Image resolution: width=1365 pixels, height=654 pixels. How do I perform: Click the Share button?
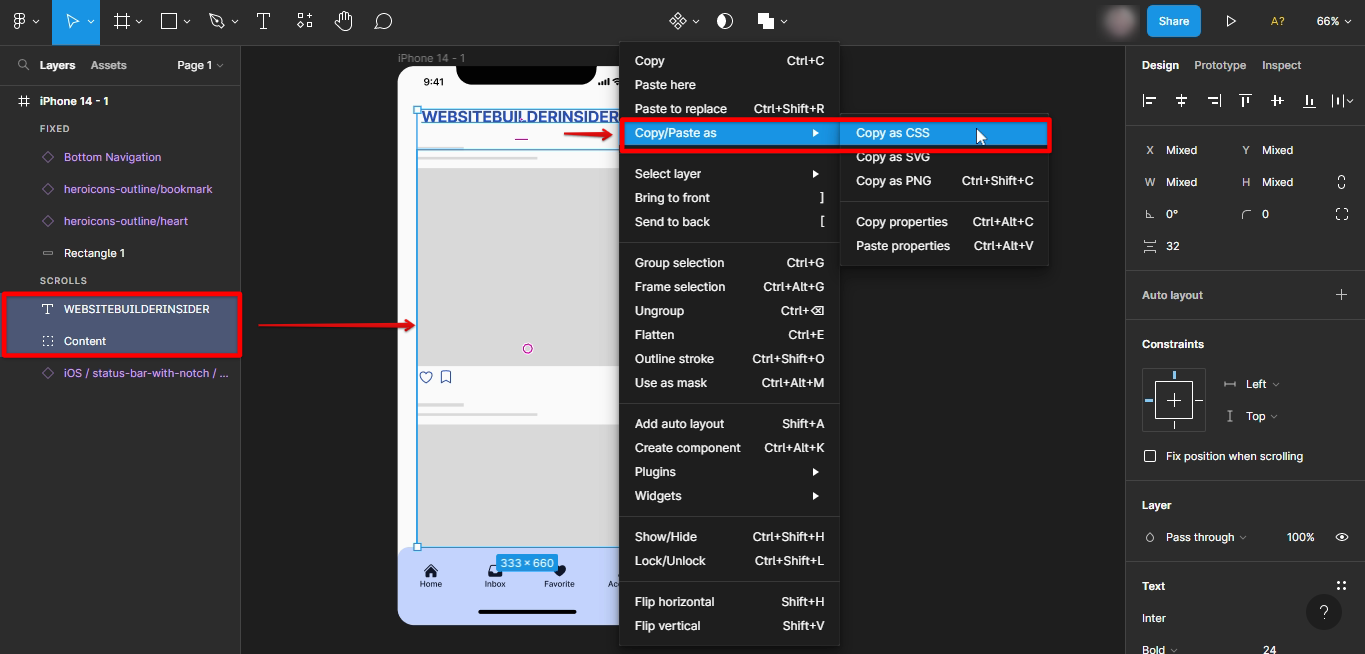click(1174, 21)
